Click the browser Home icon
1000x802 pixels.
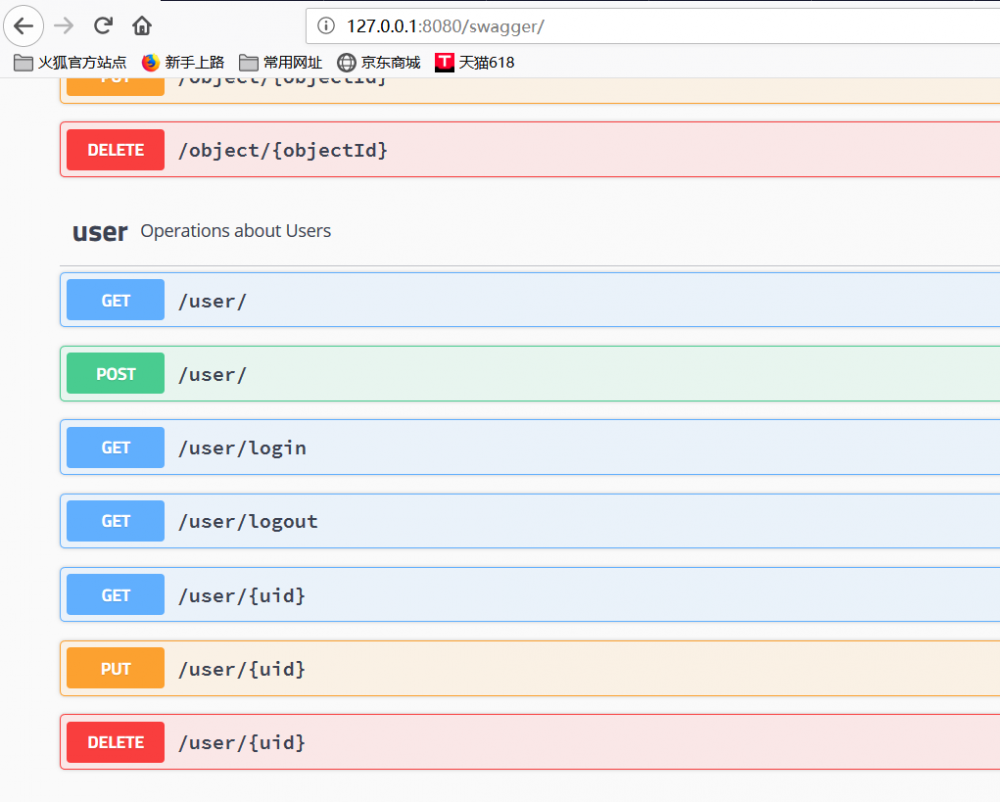pyautogui.click(x=141, y=26)
